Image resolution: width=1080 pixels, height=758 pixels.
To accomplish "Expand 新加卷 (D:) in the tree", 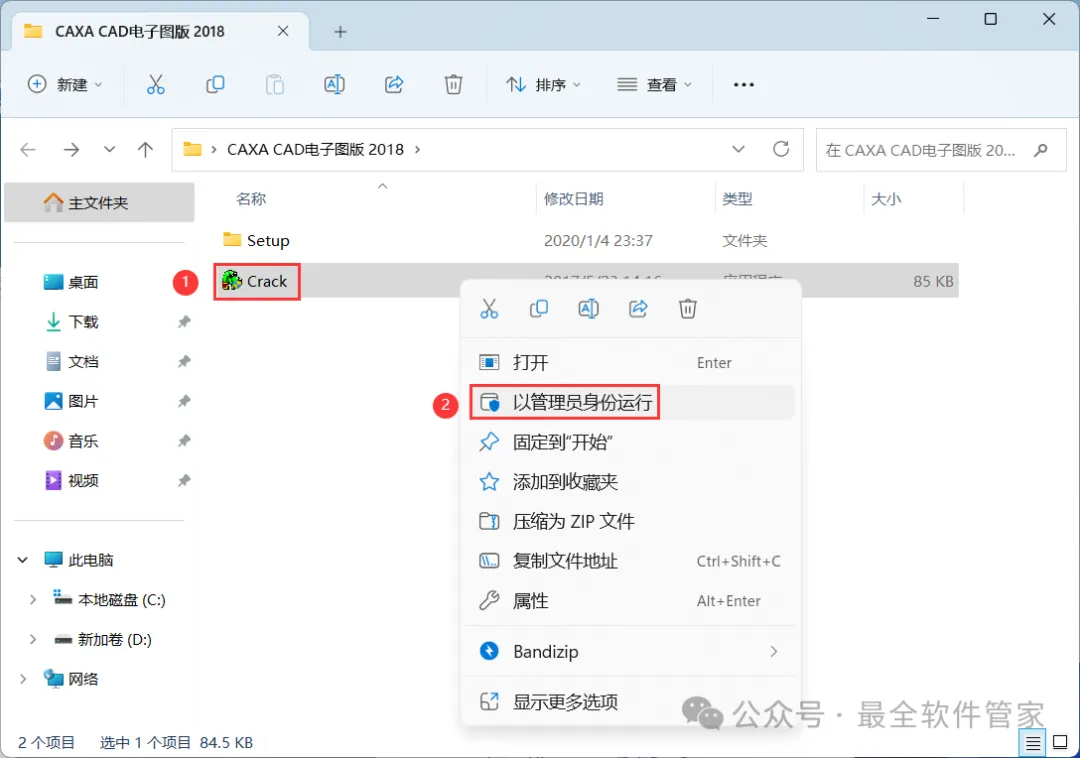I will 32,640.
